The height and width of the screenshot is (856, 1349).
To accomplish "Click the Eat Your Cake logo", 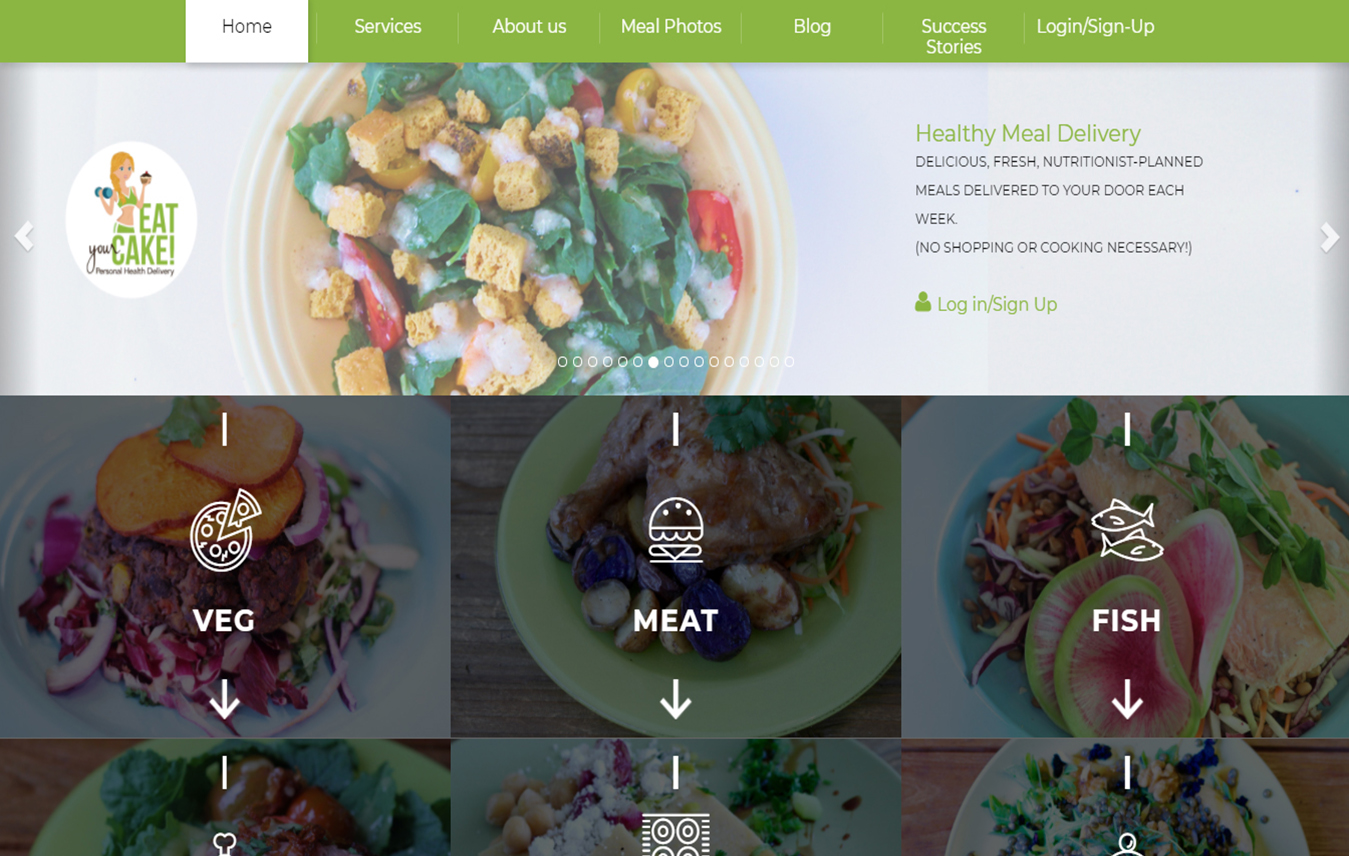I will click(131, 220).
